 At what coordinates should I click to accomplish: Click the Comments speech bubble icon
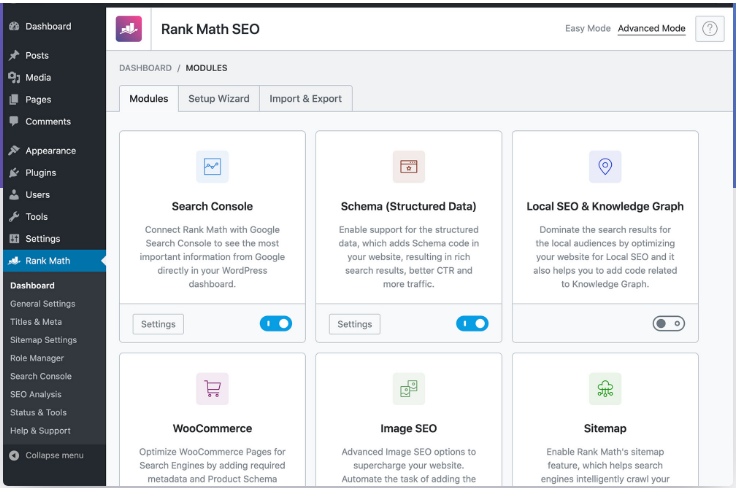(14, 121)
